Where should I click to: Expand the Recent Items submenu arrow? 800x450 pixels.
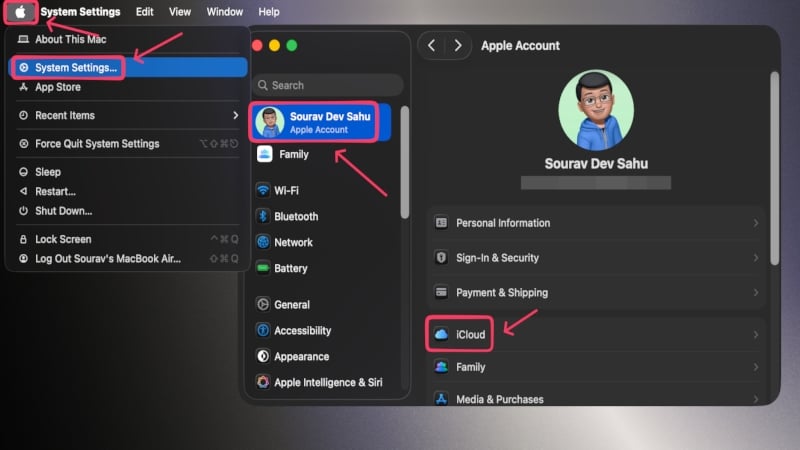pyautogui.click(x=235, y=115)
